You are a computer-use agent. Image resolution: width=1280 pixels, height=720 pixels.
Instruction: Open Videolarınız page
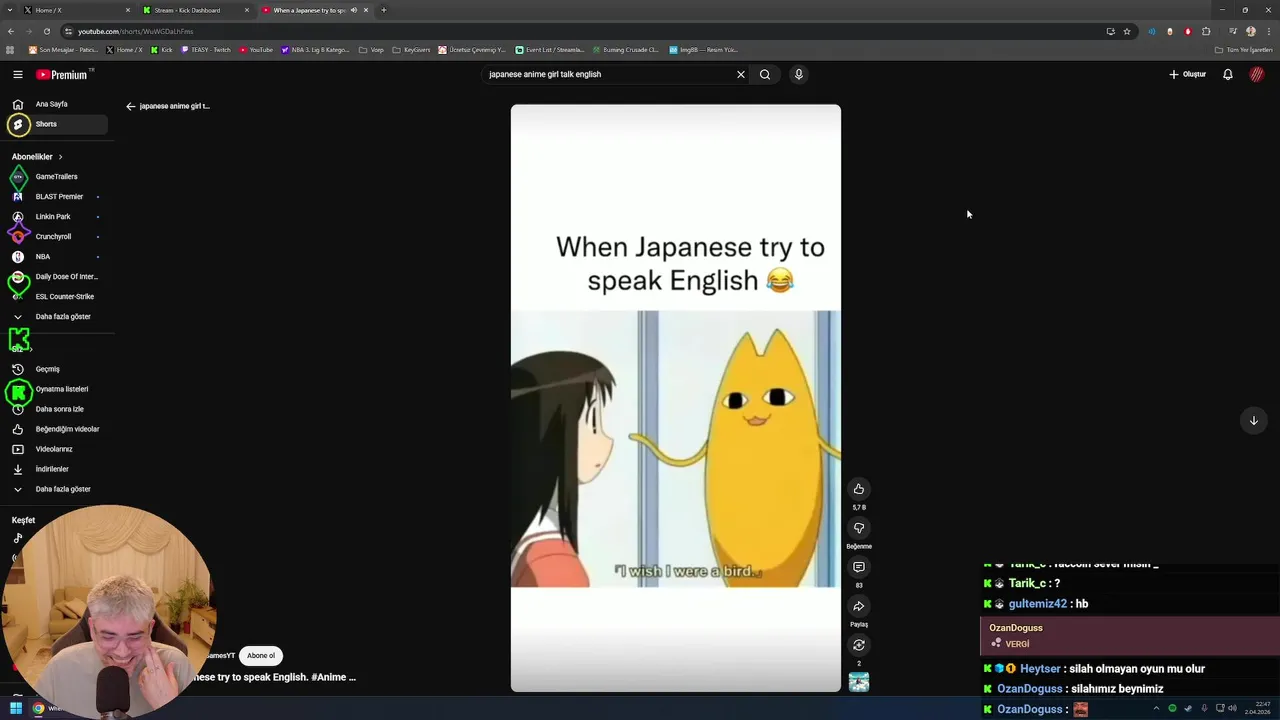click(56, 449)
